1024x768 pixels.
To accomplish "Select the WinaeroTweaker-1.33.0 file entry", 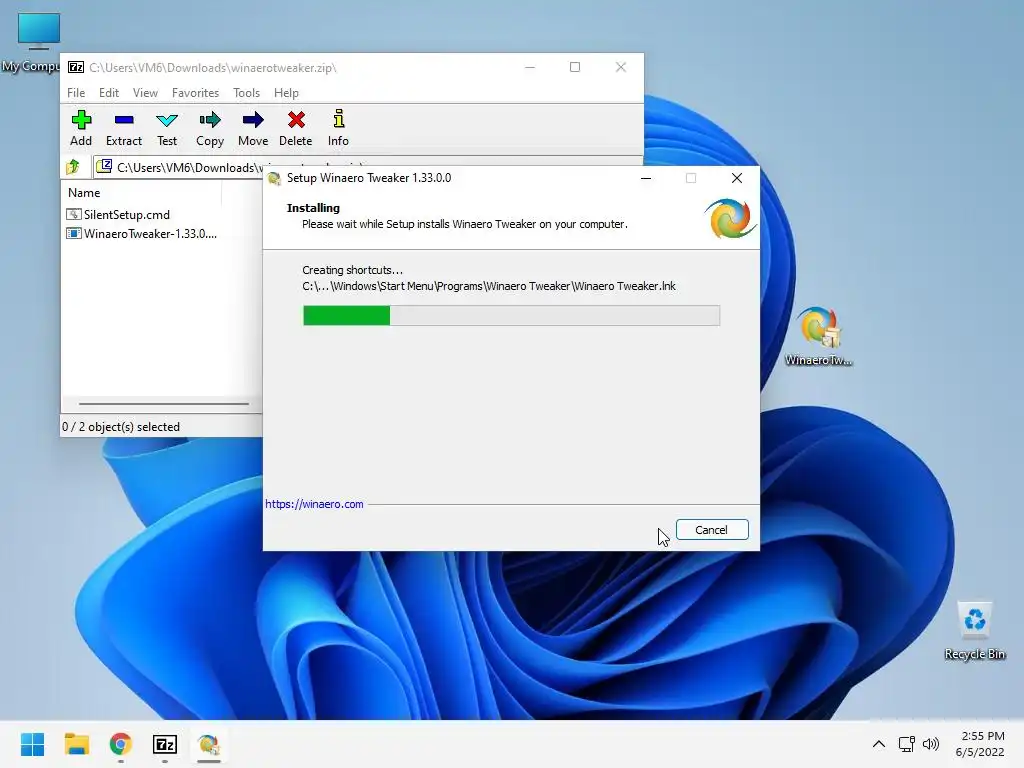I will [x=142, y=233].
